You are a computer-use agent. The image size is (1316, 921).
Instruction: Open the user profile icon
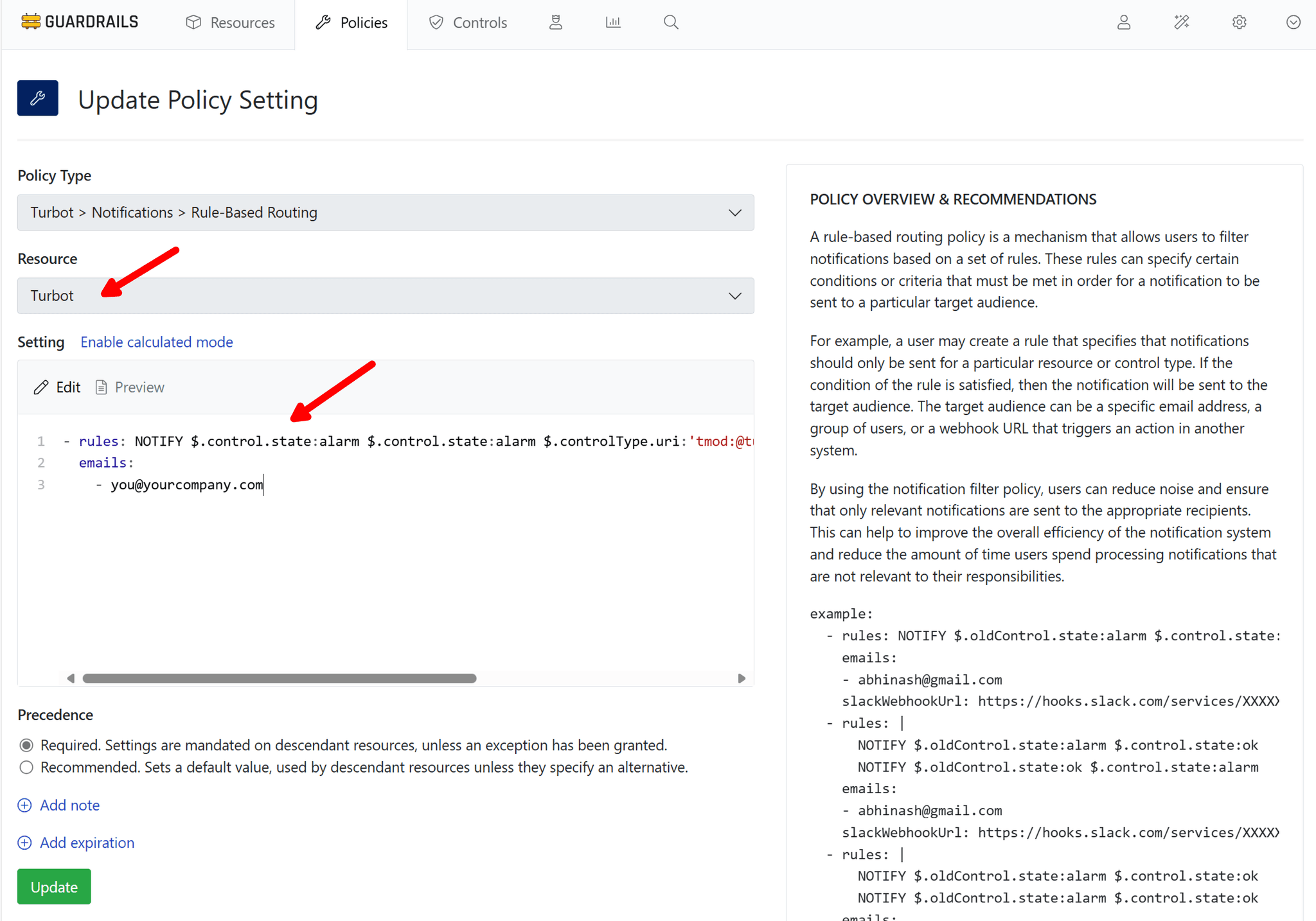[1123, 22]
